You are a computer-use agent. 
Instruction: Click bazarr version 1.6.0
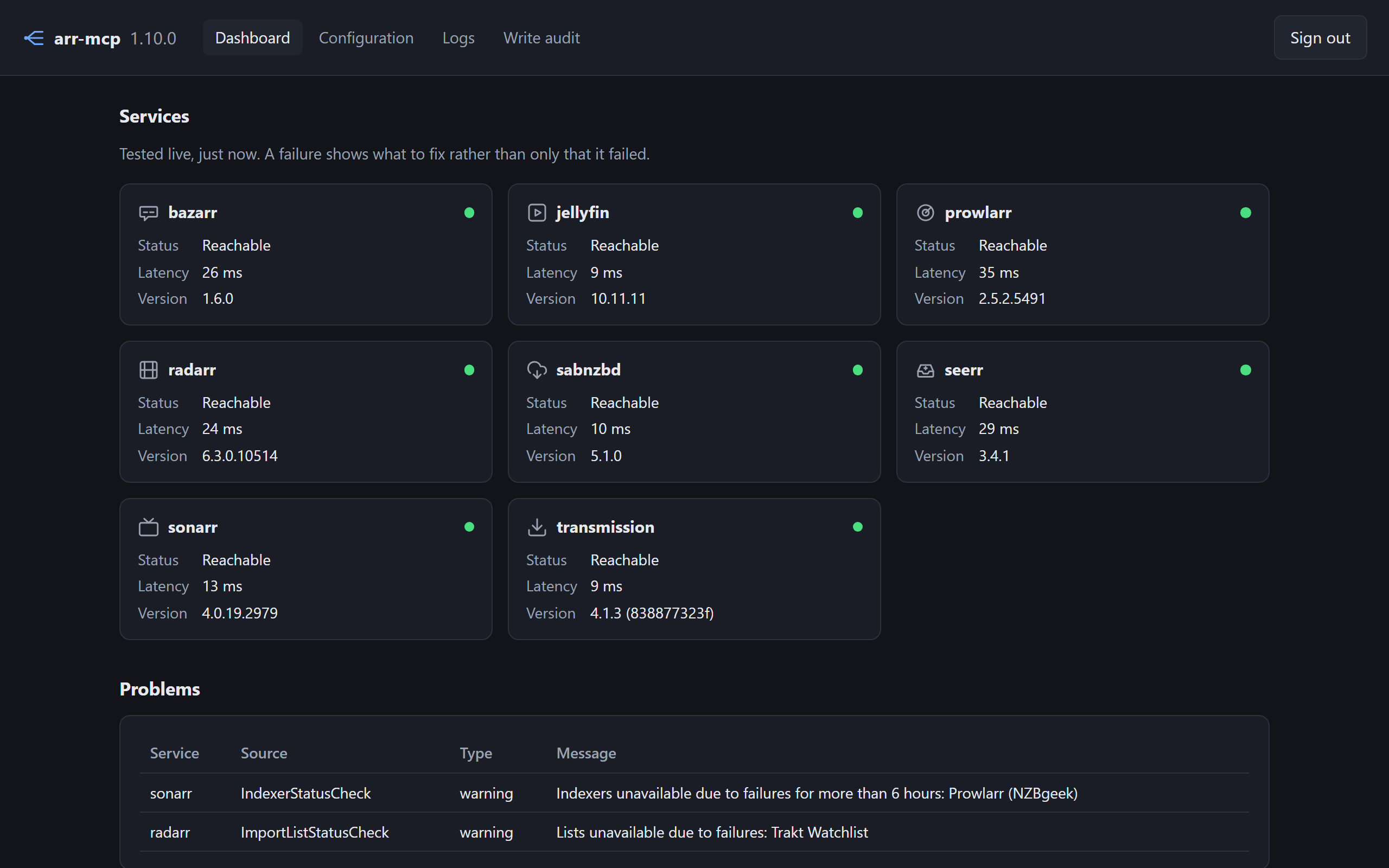click(x=218, y=298)
